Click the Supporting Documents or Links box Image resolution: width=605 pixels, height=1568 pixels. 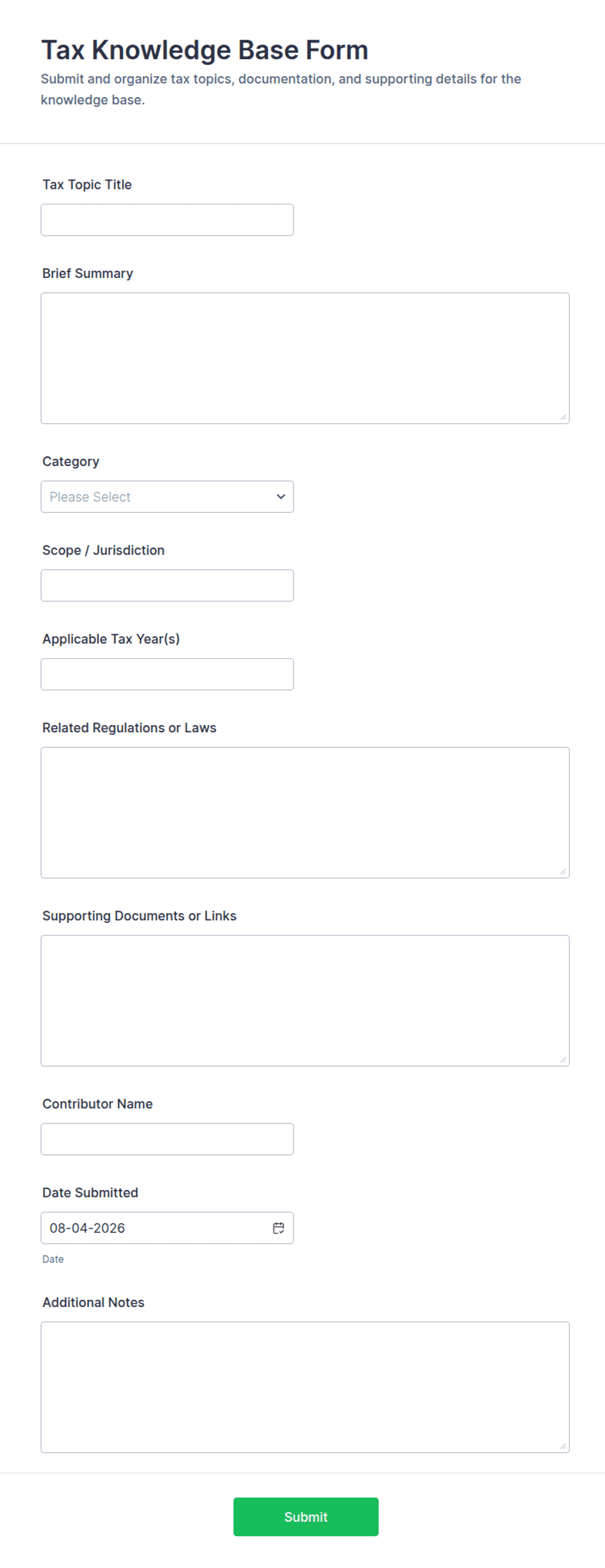305,1000
